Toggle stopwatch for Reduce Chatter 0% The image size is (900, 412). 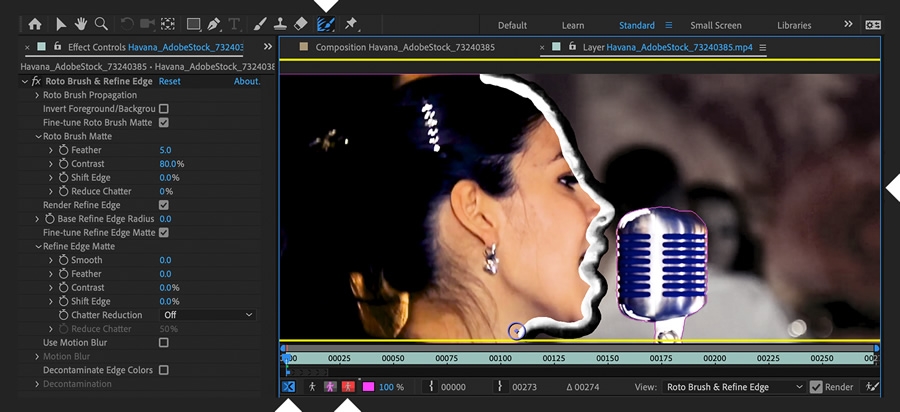63,191
